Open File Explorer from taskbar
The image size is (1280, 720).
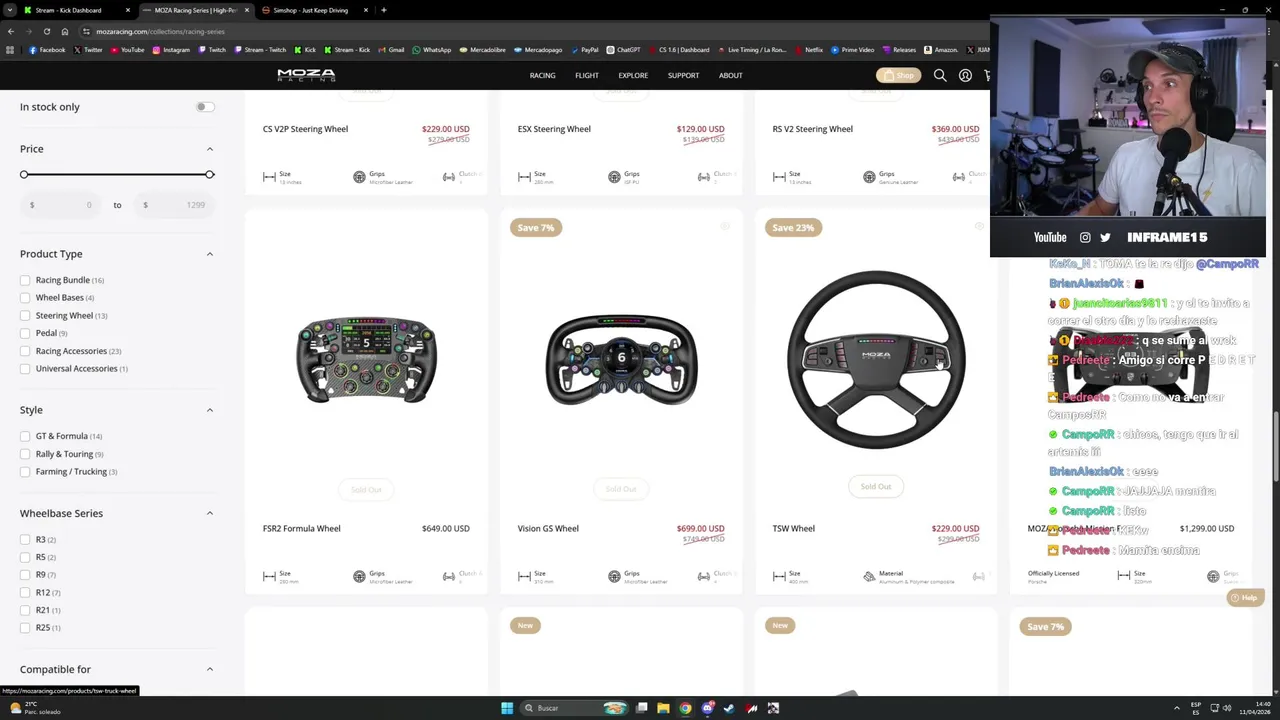(663, 708)
